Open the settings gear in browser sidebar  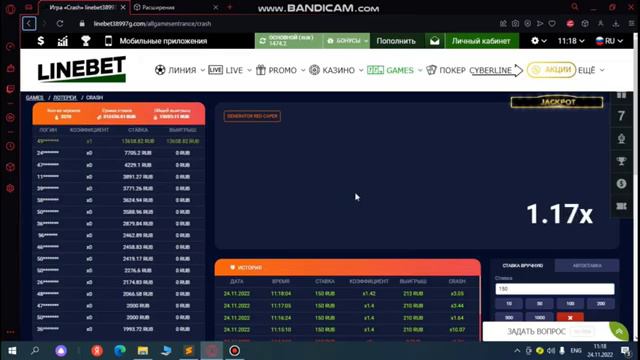pyautogui.click(x=10, y=189)
